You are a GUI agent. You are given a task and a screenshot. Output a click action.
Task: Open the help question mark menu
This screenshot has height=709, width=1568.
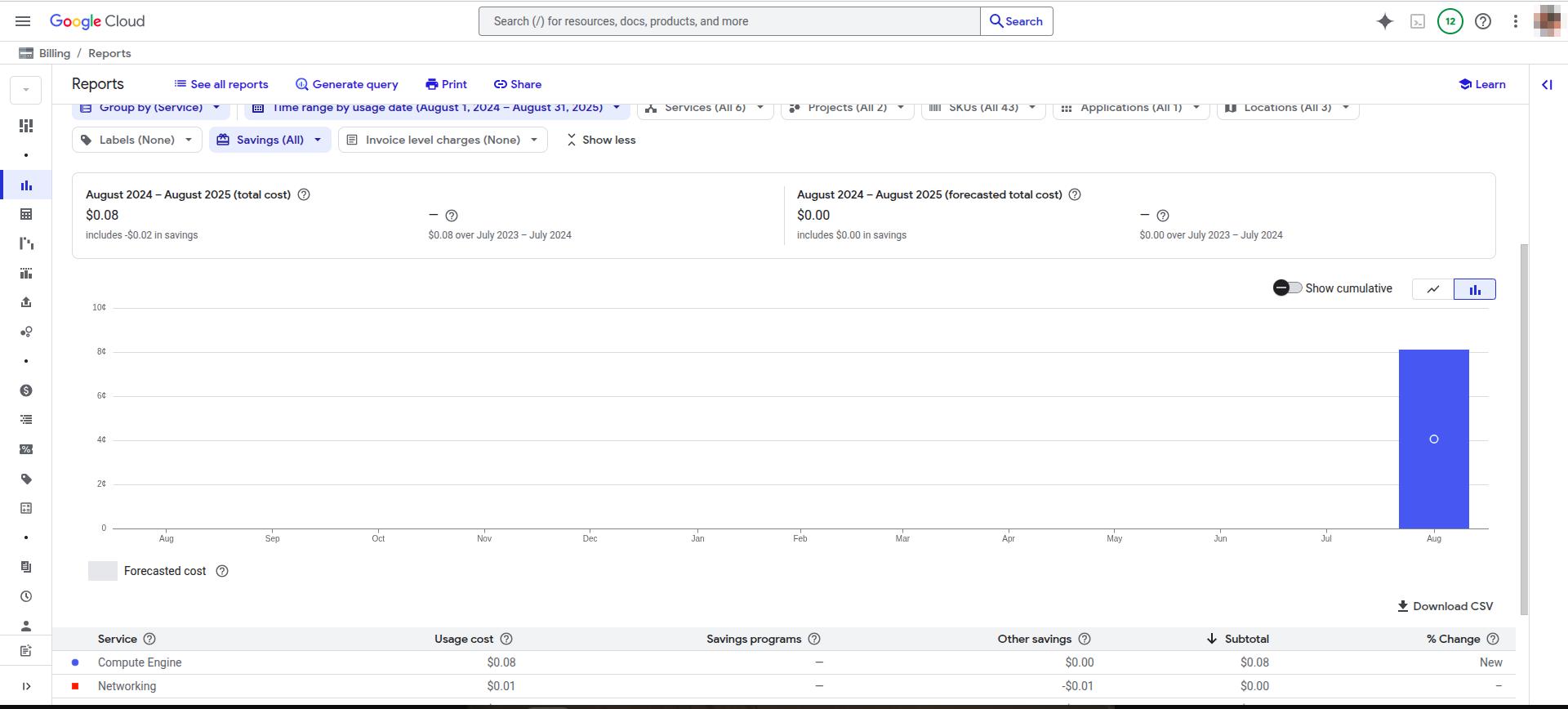[x=1483, y=21]
